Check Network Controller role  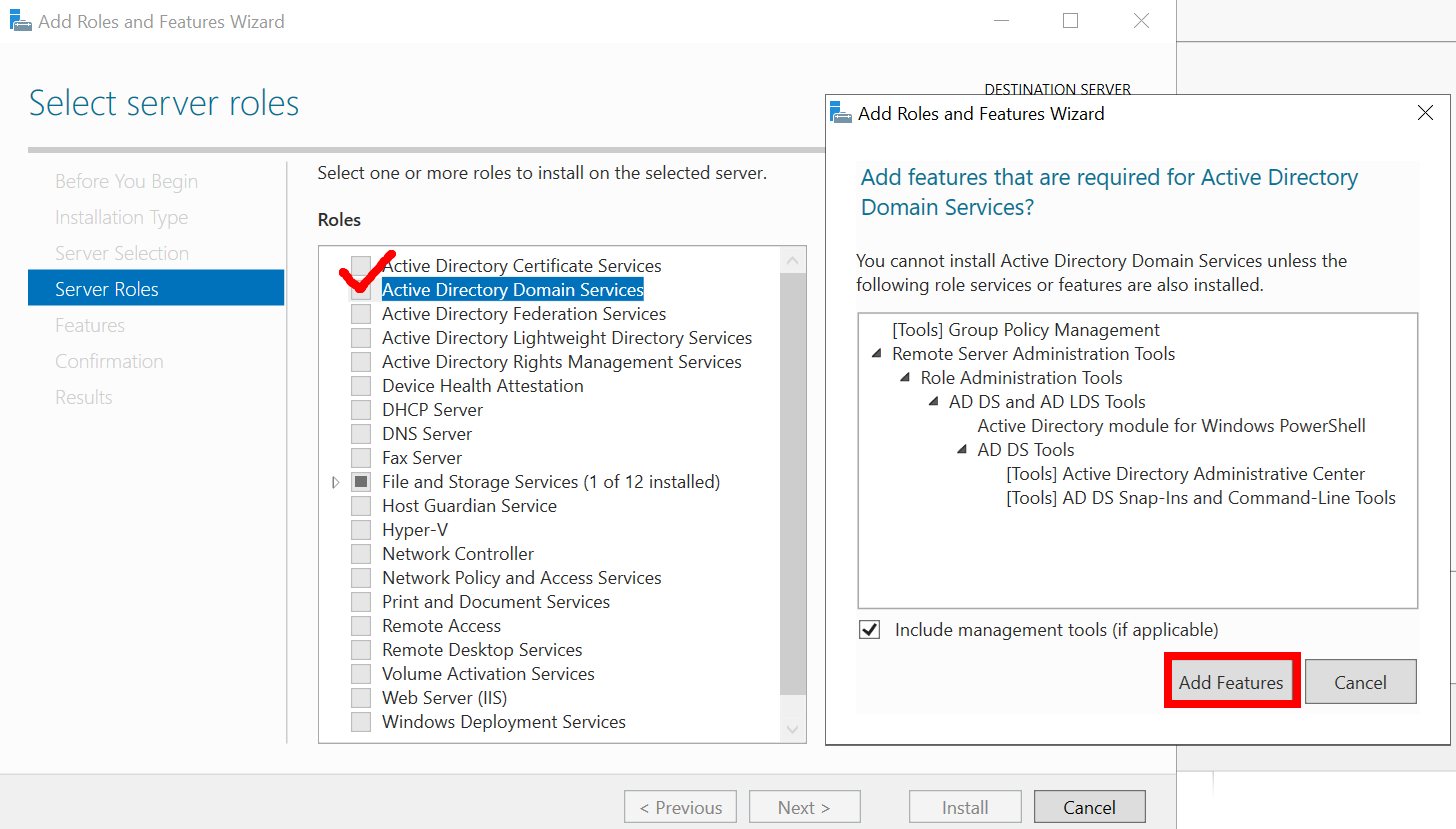(x=361, y=554)
